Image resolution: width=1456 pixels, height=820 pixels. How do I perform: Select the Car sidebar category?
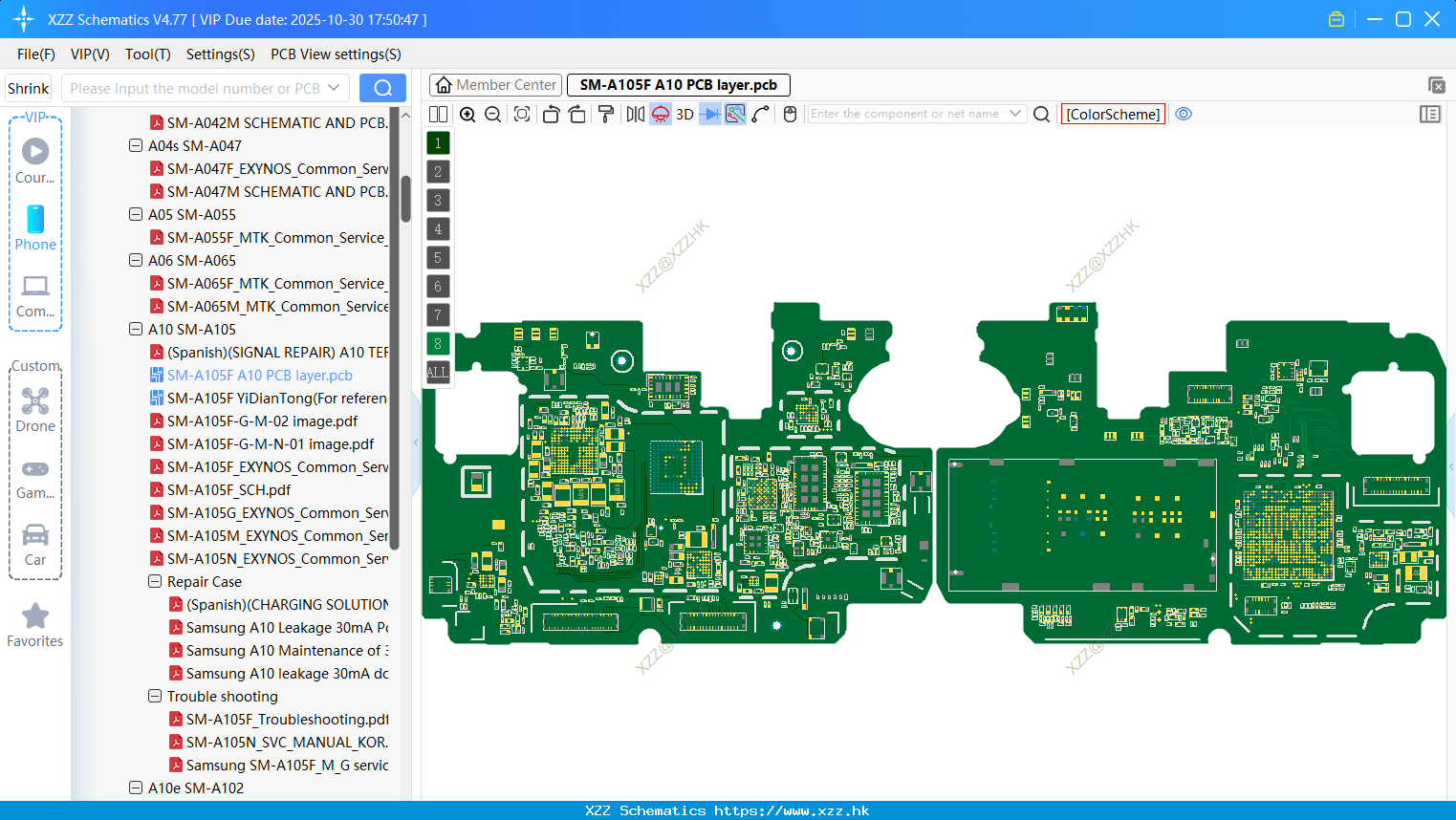(x=35, y=545)
